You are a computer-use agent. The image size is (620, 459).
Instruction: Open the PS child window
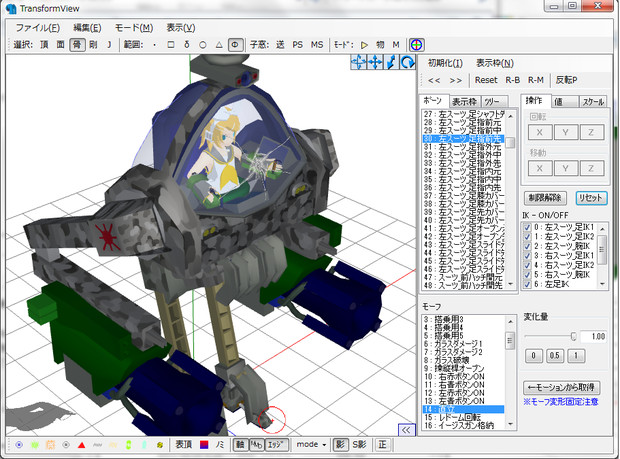(297, 45)
